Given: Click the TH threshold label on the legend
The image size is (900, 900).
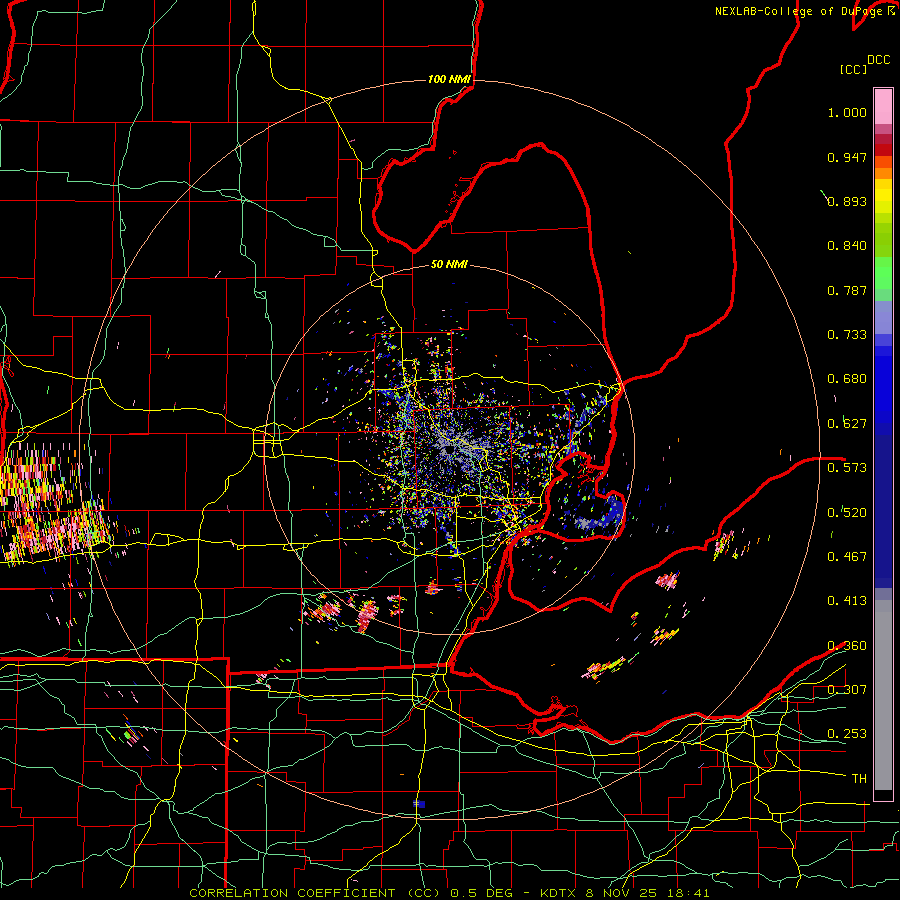Looking at the screenshot, I should (x=859, y=779).
